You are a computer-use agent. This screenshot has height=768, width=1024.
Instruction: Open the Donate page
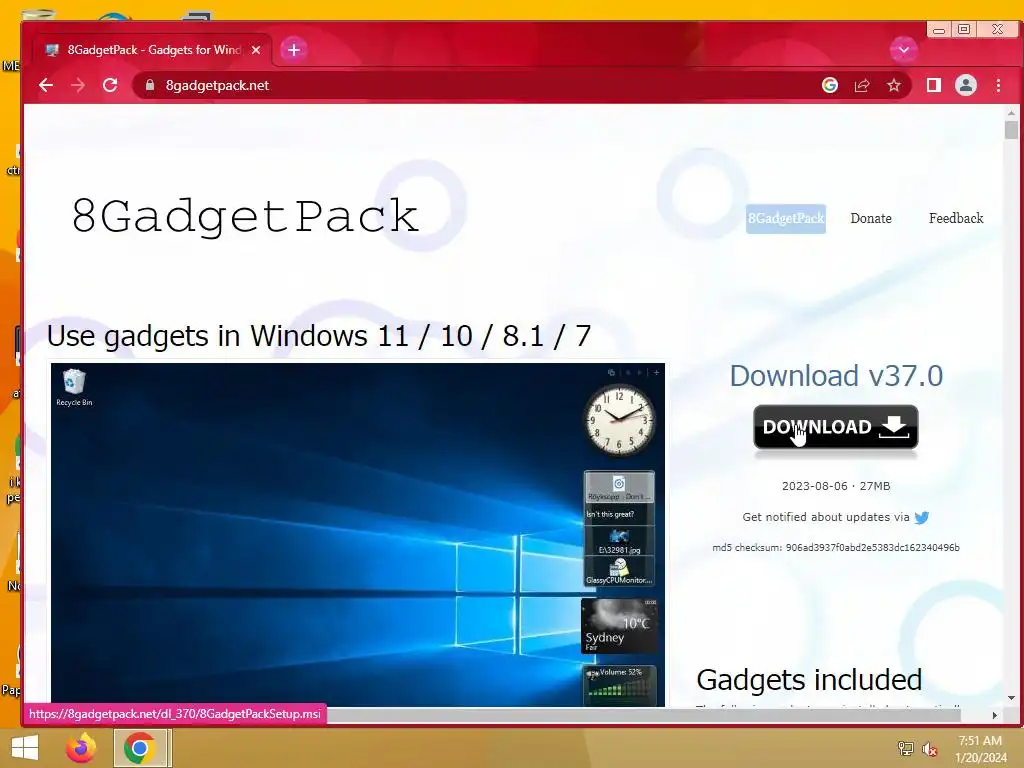click(871, 218)
